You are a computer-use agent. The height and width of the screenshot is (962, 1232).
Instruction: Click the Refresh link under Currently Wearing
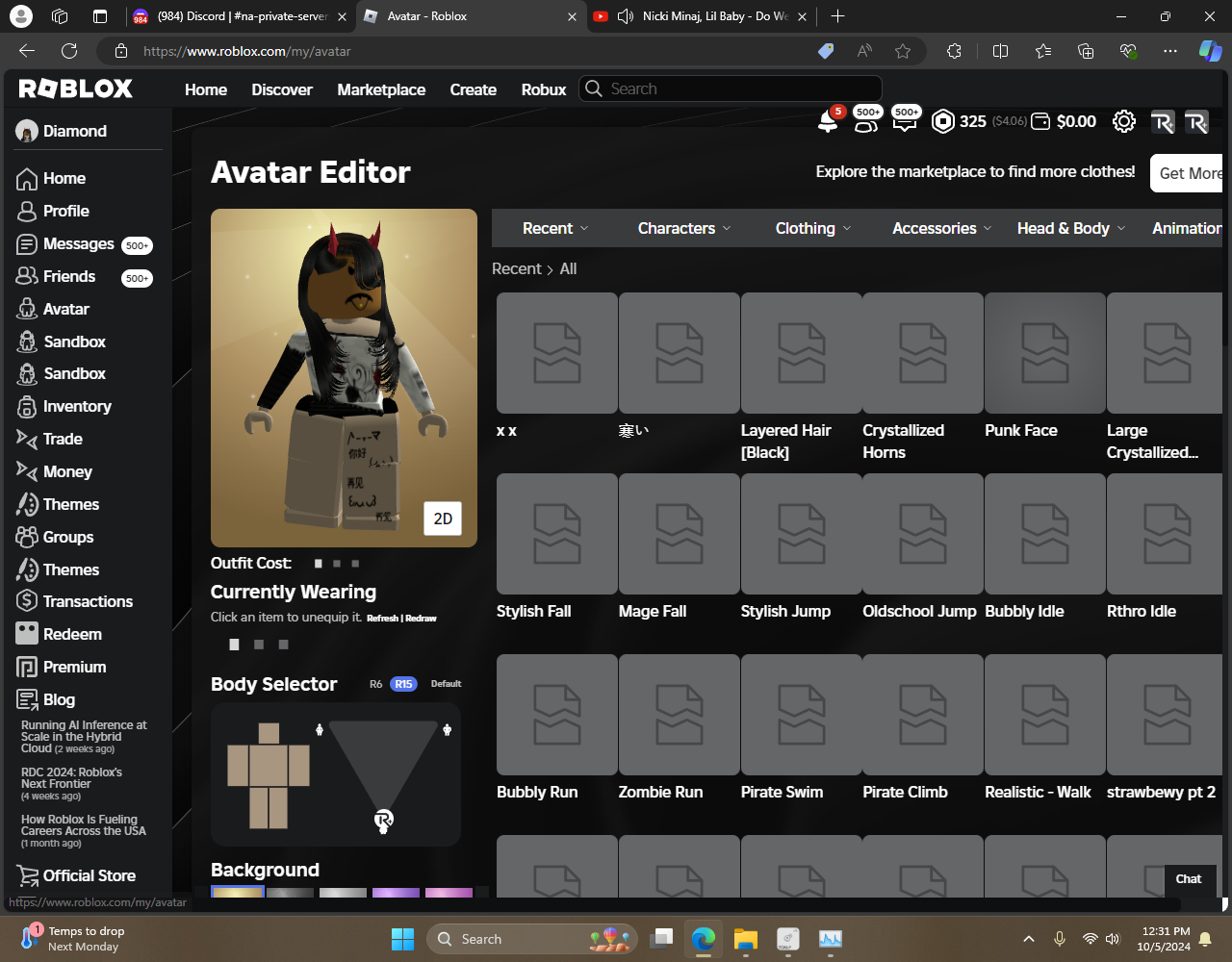coord(382,619)
